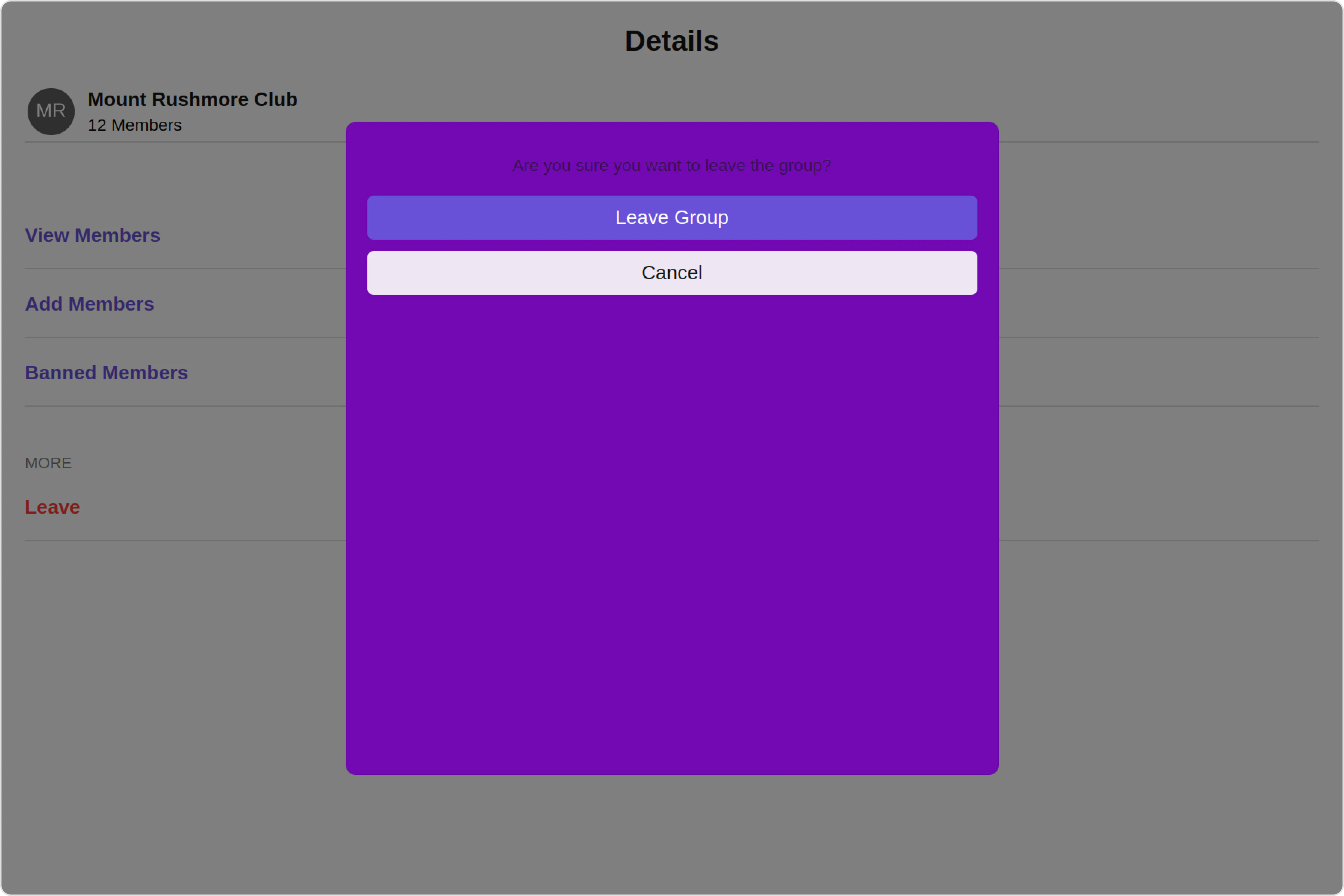Click the red Leave option

pyautogui.click(x=52, y=507)
